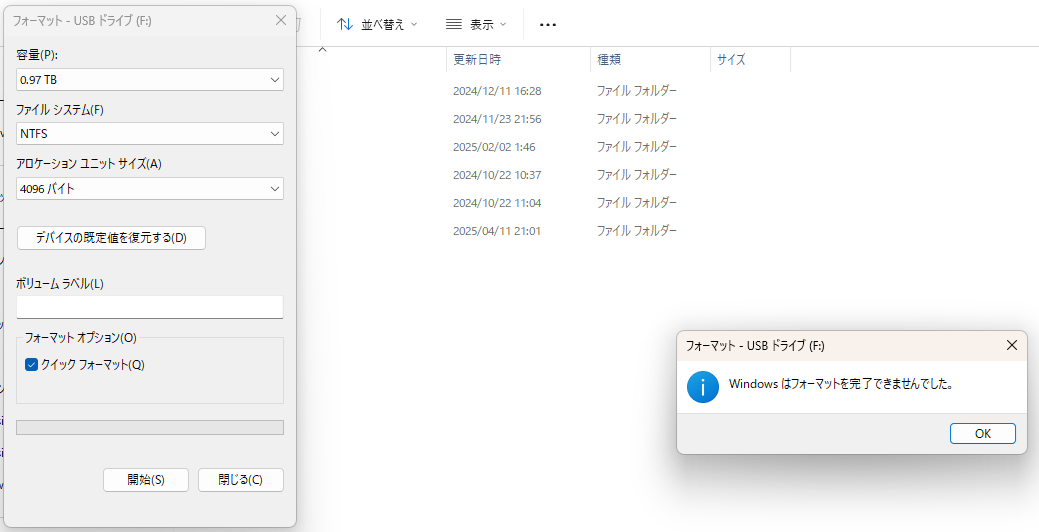This screenshot has height=532, width=1039.
Task: Open the 表示 view layout menu
Action: (x=476, y=24)
